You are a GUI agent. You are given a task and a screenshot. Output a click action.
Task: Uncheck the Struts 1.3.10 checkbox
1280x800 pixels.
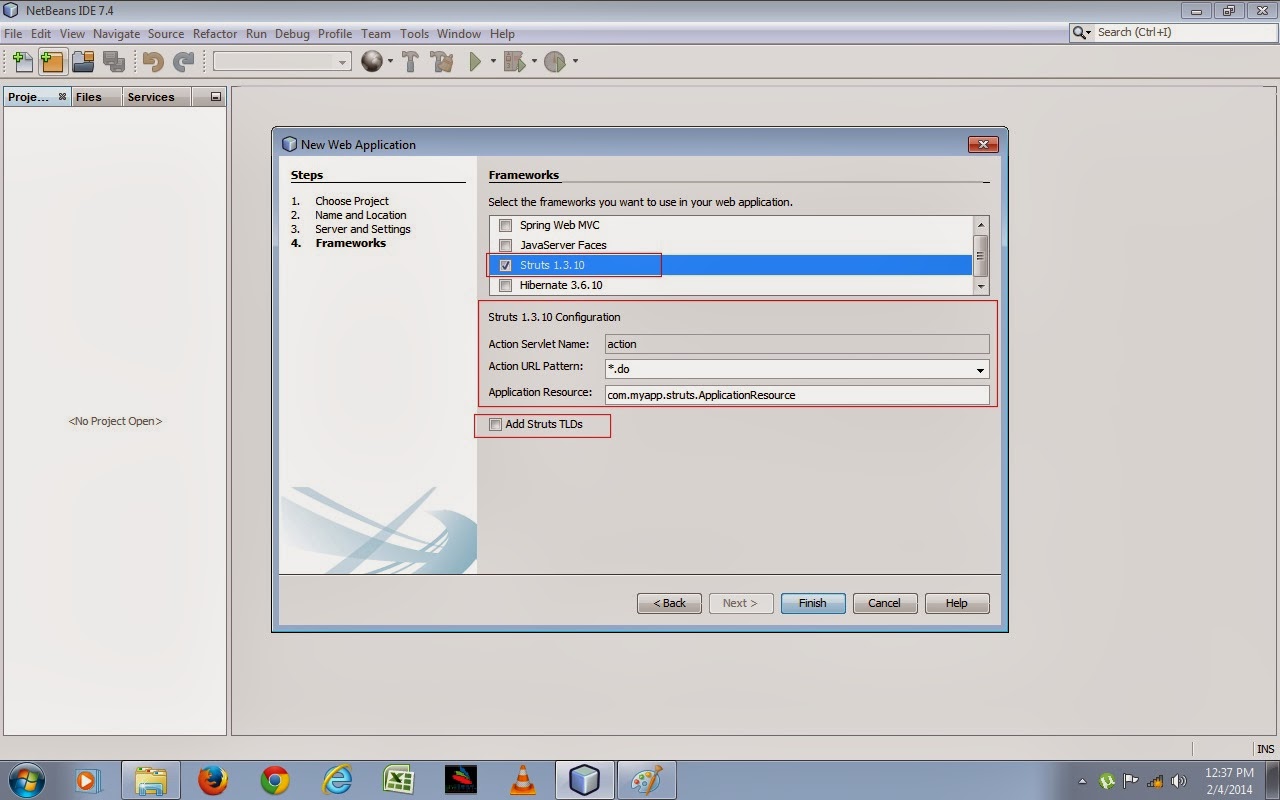[x=505, y=265]
